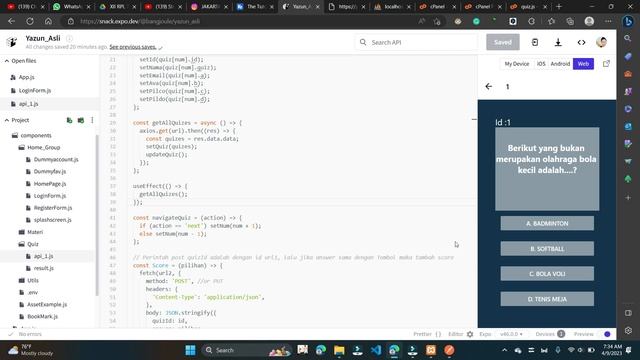Choose answer D. TENIS MEJA

547,299
